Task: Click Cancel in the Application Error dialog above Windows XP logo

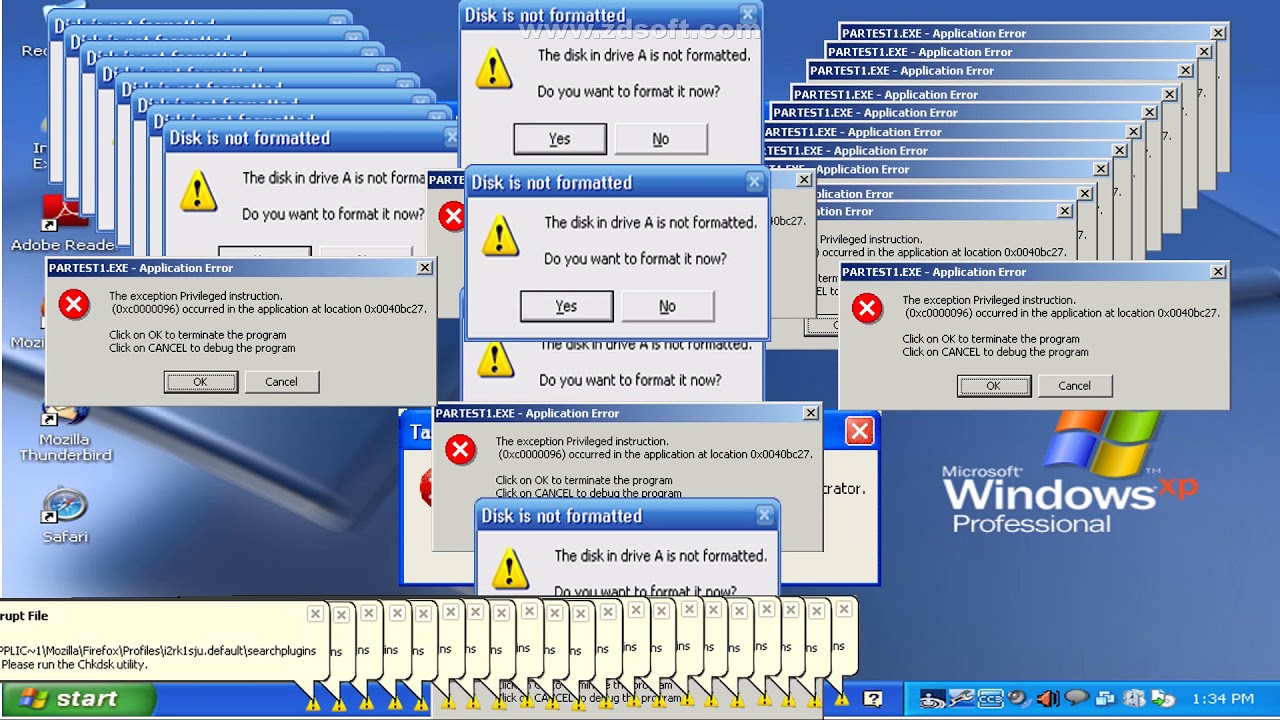Action: point(1075,386)
